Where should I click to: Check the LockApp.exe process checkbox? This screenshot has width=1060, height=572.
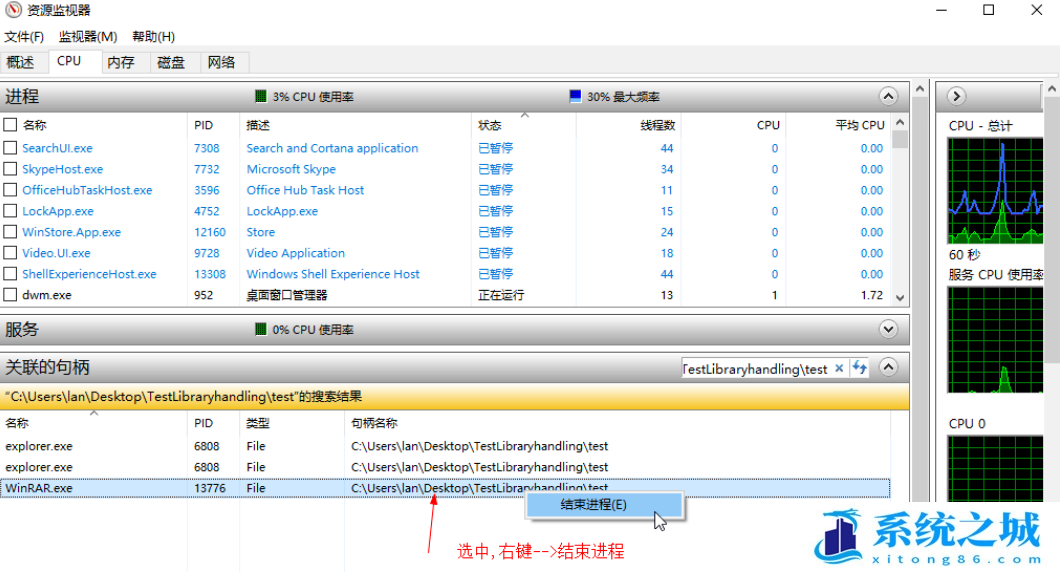click(x=10, y=211)
